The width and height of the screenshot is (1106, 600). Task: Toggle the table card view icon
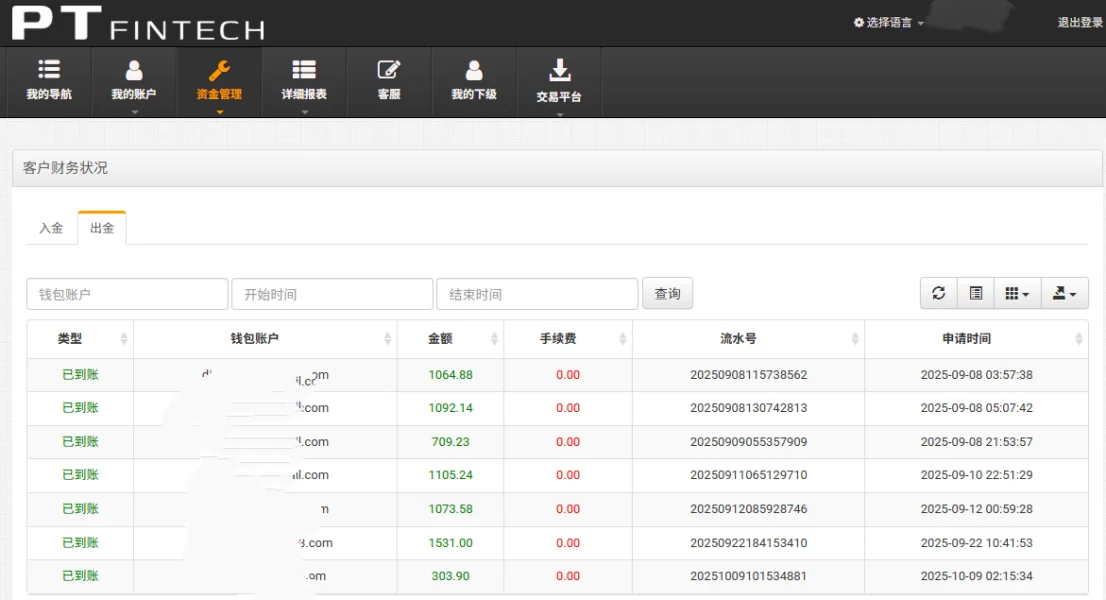click(x=975, y=293)
